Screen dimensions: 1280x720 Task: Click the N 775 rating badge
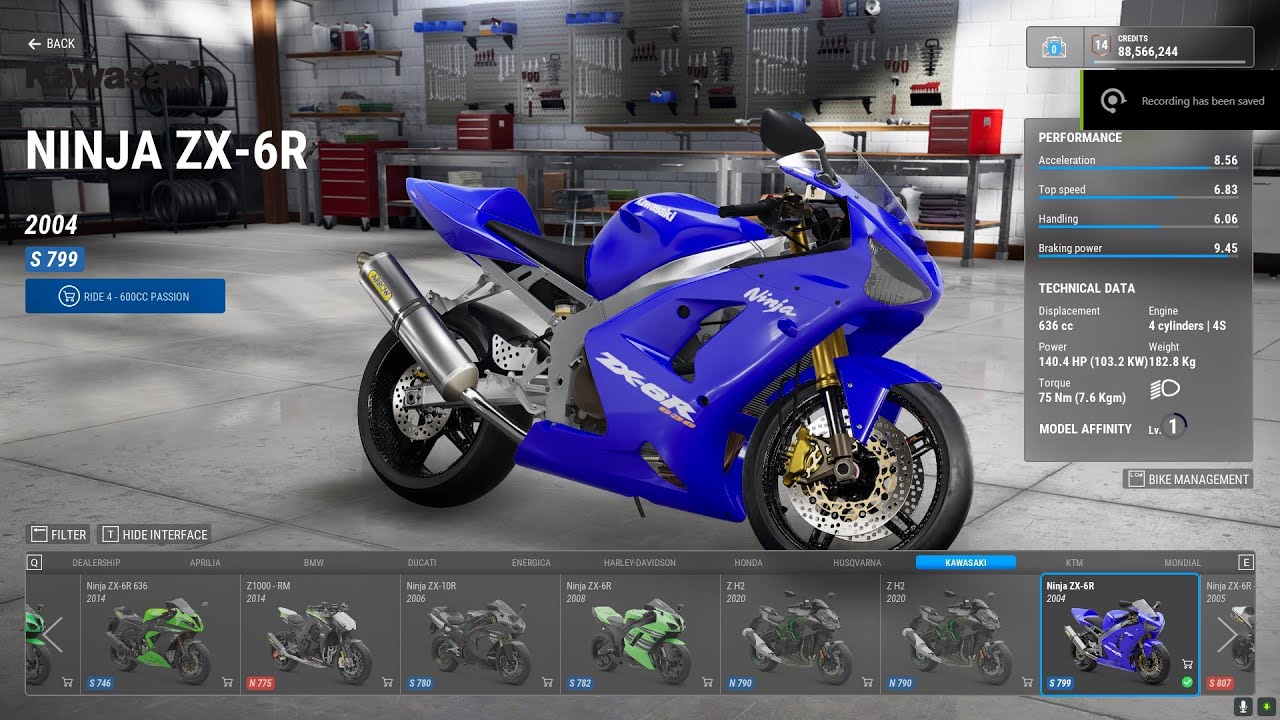(259, 683)
